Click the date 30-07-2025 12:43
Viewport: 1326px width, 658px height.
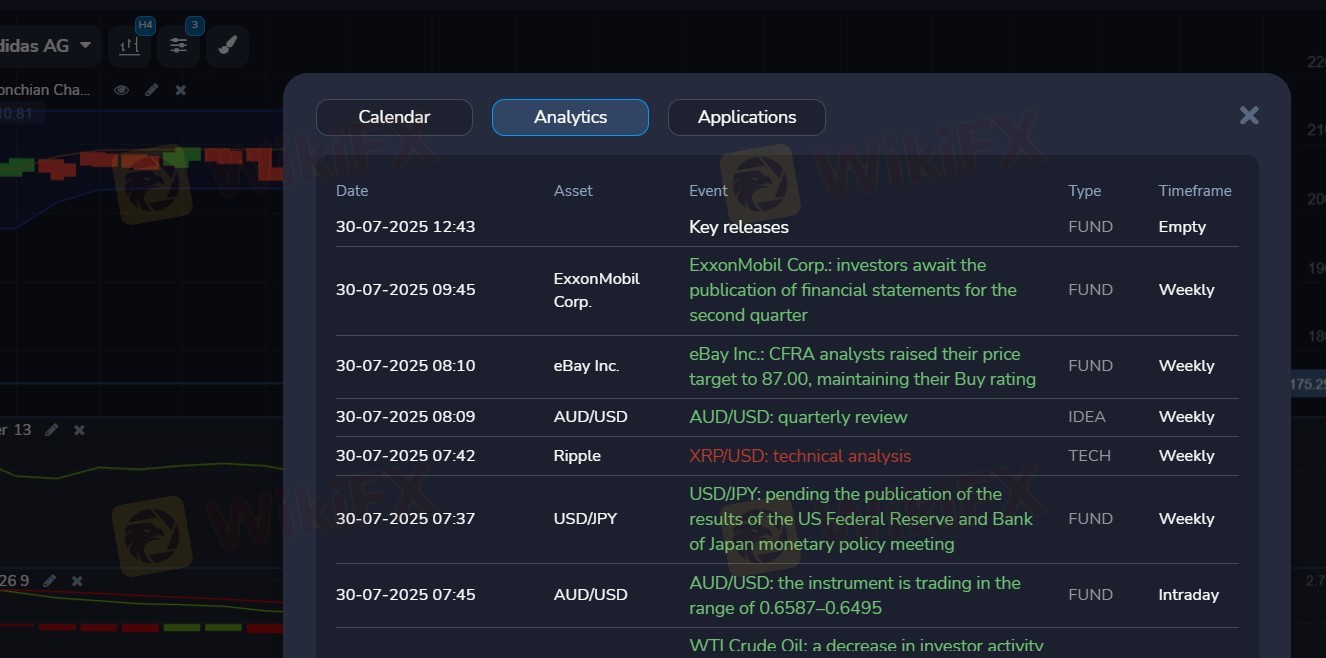tap(406, 227)
